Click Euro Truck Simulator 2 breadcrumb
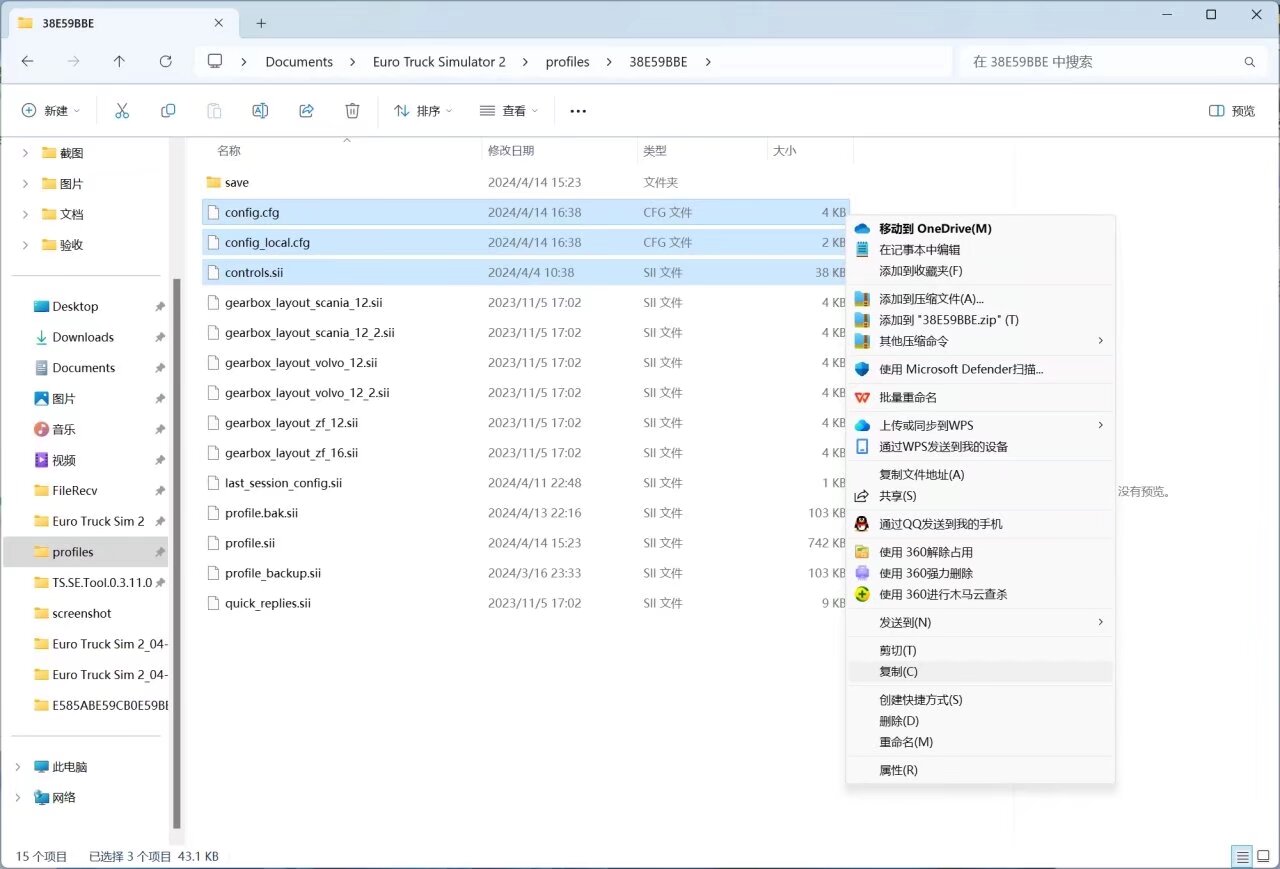The image size is (1280, 869). 439,62
